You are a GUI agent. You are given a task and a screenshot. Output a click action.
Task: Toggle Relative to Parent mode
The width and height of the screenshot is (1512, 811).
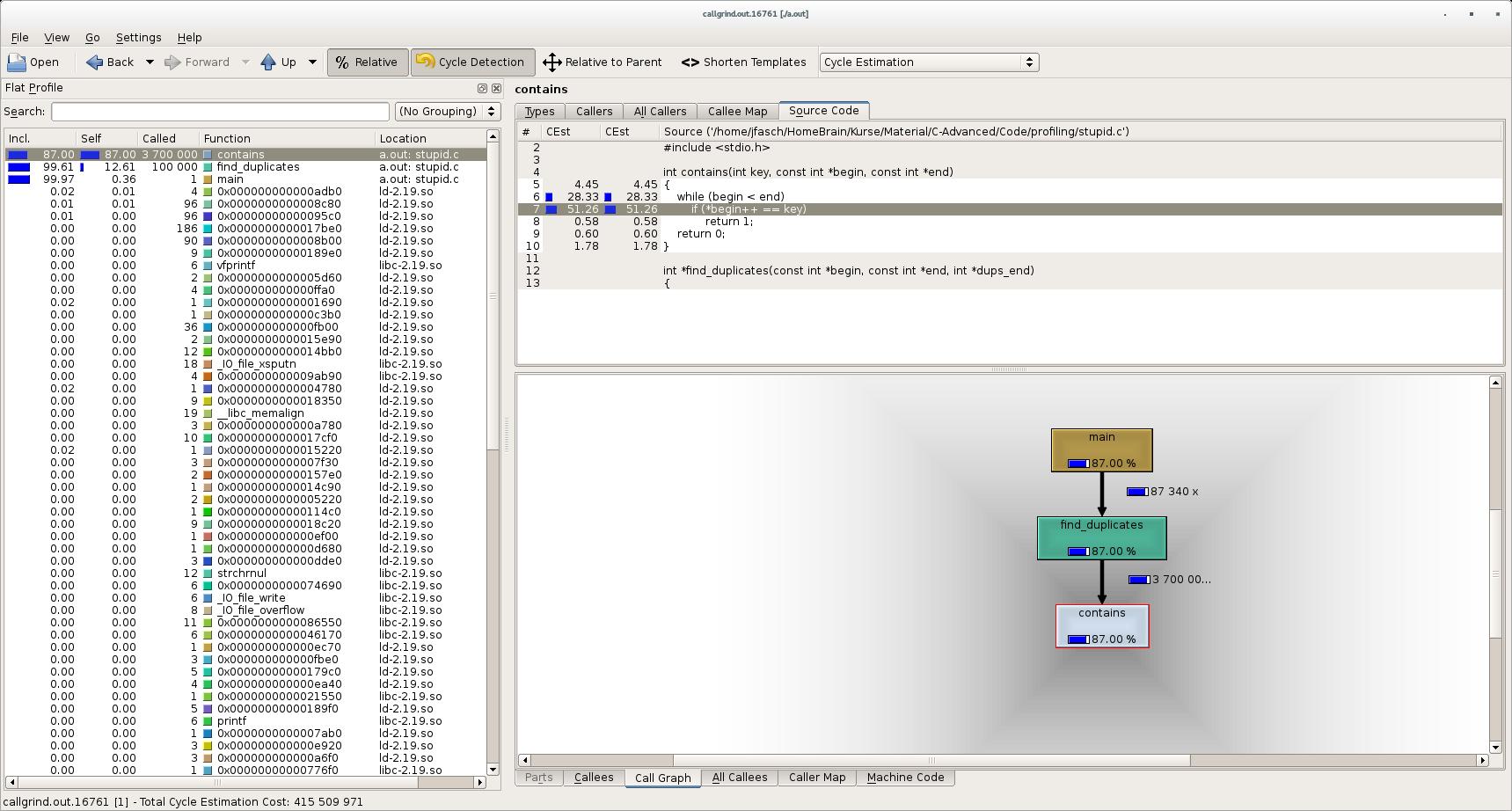[603, 62]
